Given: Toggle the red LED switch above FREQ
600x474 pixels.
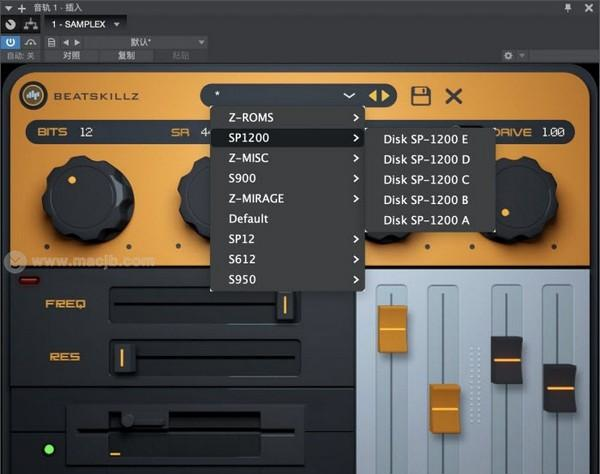Looking at the screenshot, I should click(x=29, y=280).
